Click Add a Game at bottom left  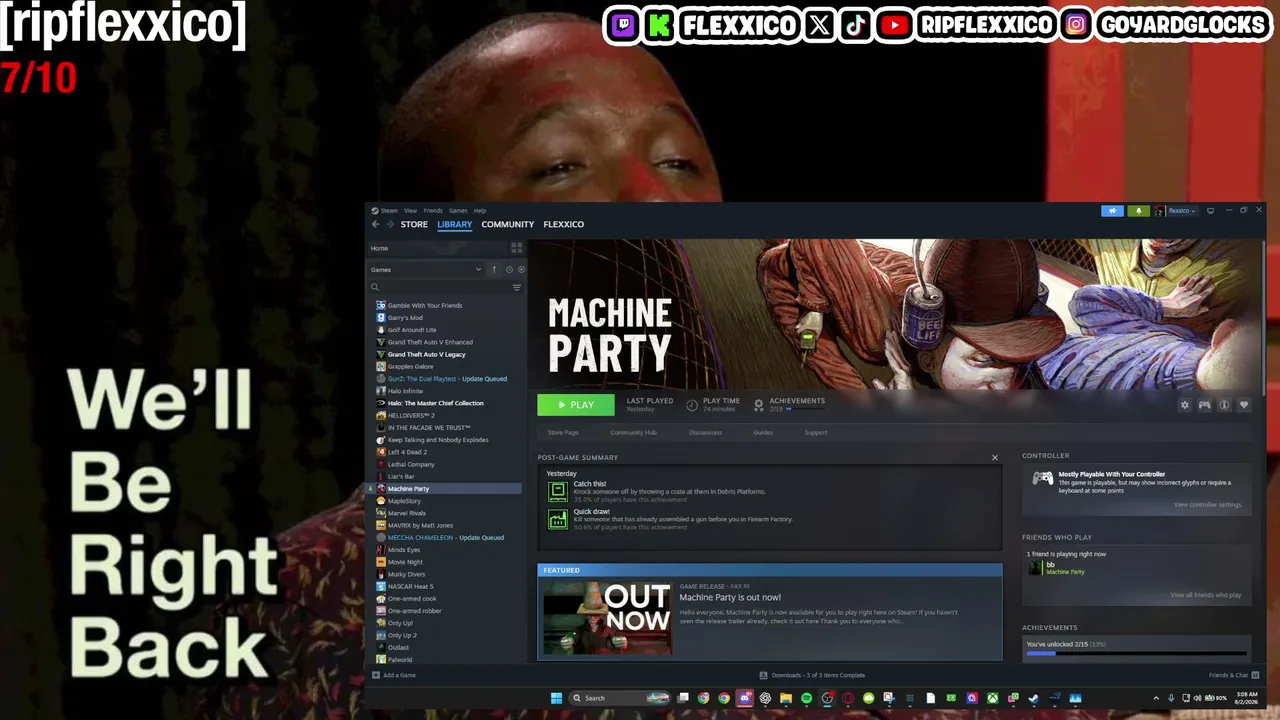pos(394,675)
